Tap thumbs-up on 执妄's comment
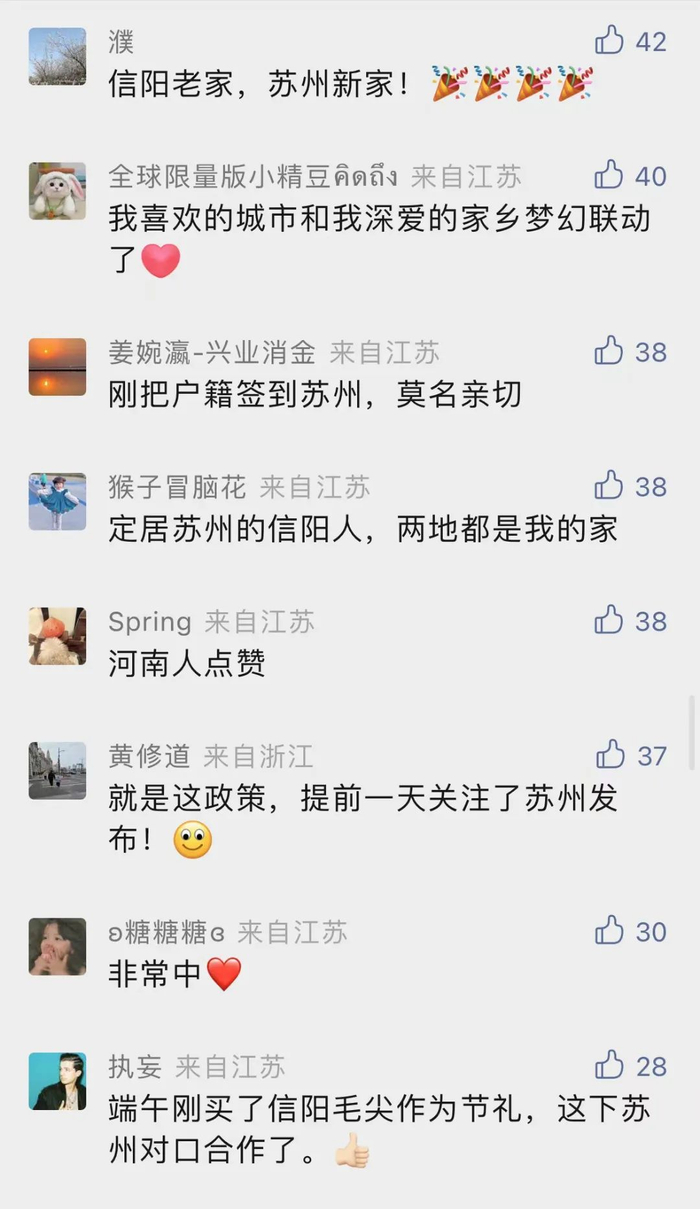Viewport: 700px width, 1209px height. 609,1066
